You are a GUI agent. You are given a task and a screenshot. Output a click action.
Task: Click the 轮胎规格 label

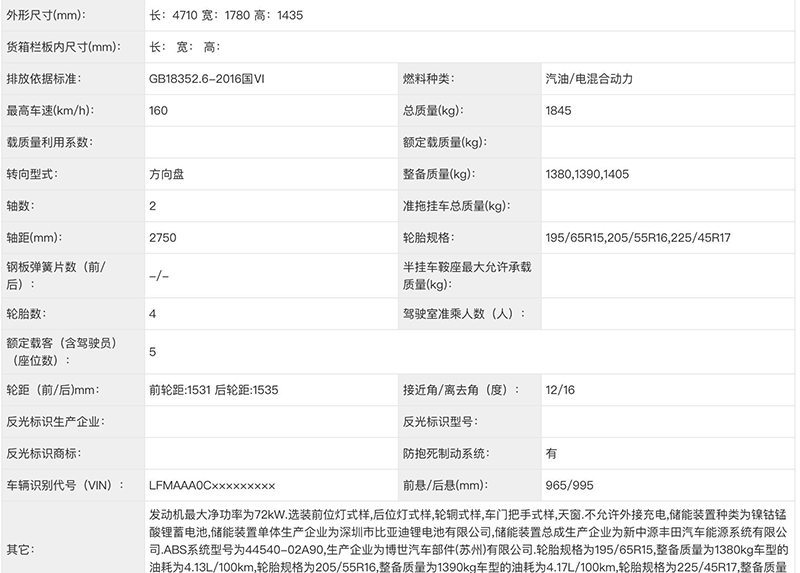click(x=429, y=237)
